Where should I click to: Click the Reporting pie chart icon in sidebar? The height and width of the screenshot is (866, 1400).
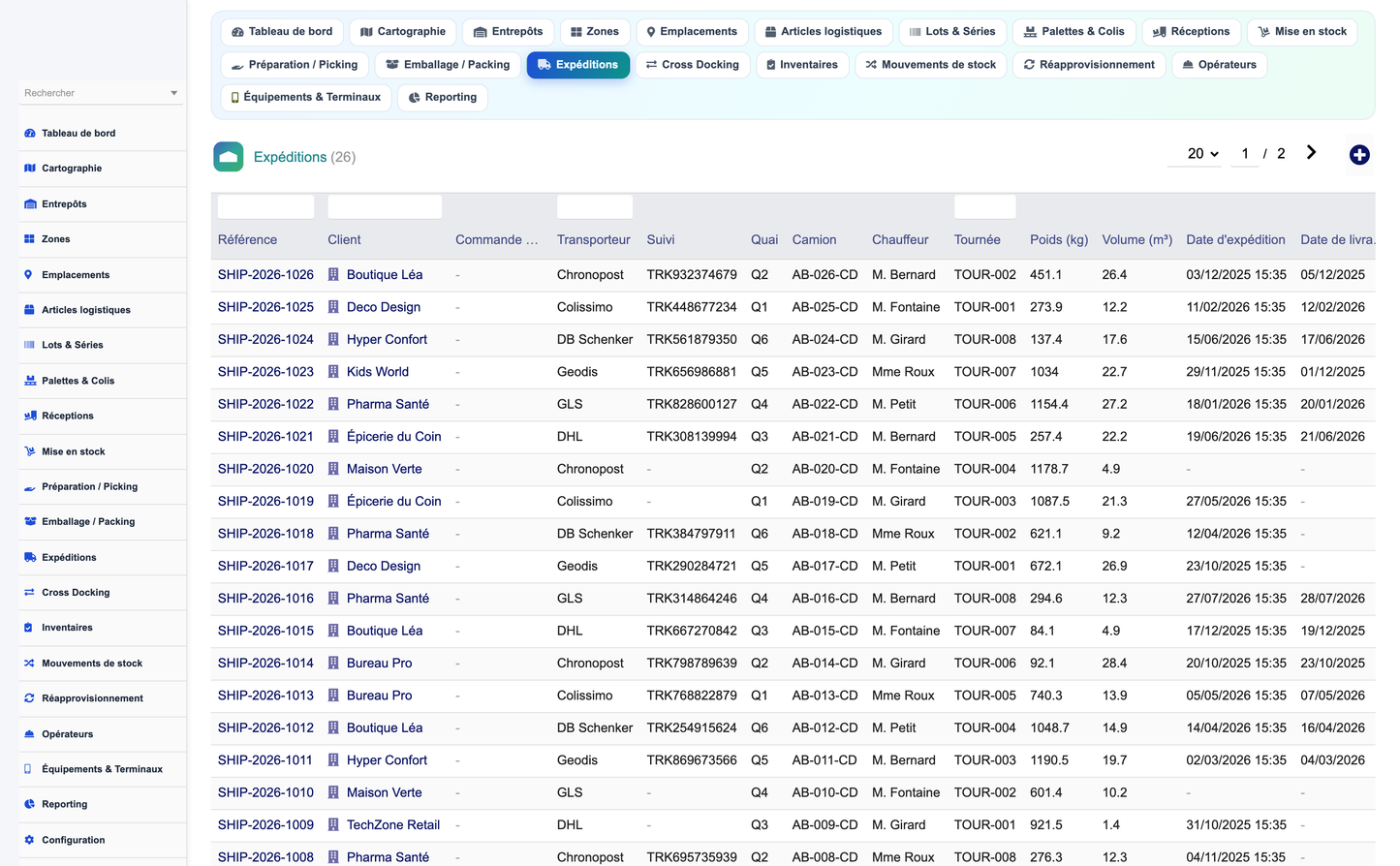click(29, 805)
